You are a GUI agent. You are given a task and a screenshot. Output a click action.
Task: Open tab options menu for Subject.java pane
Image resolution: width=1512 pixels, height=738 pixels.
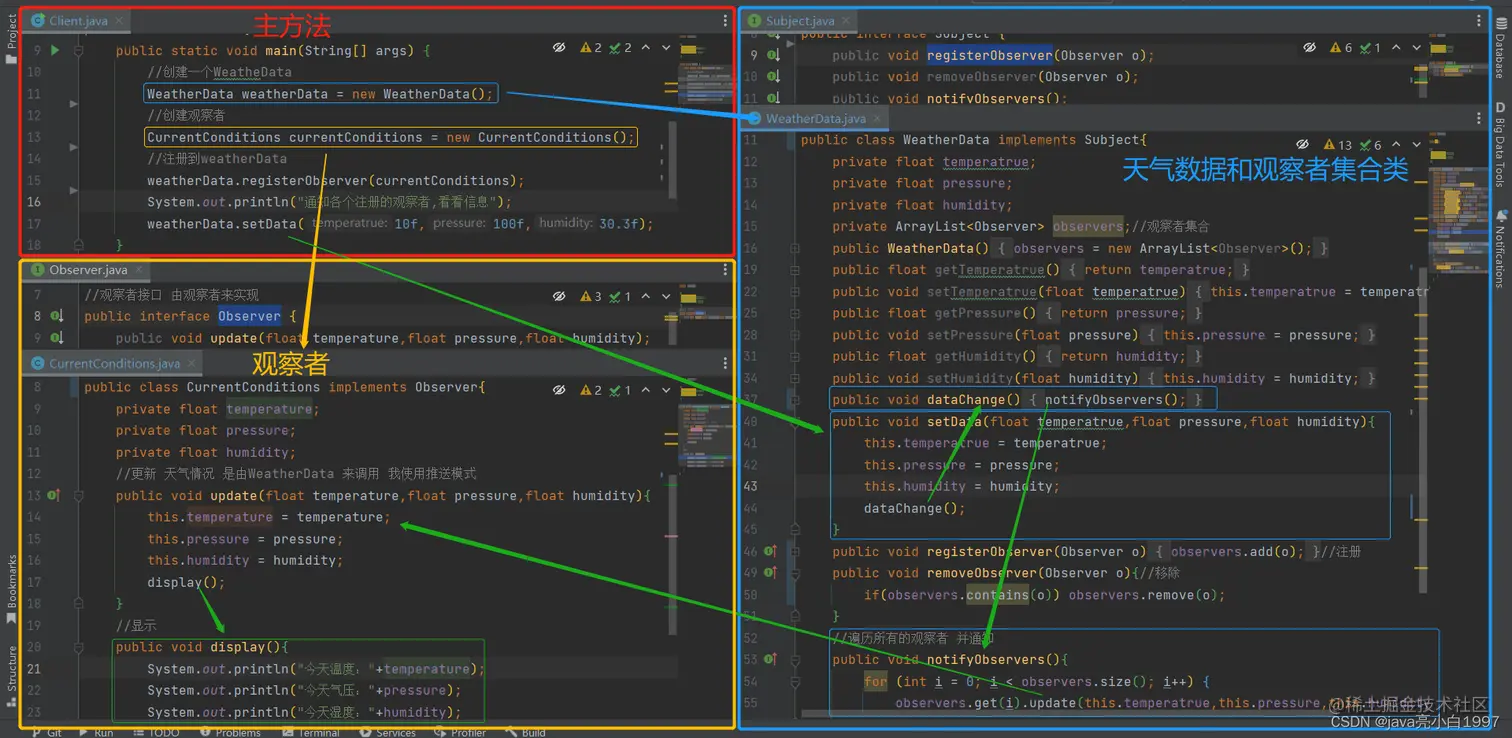1479,20
